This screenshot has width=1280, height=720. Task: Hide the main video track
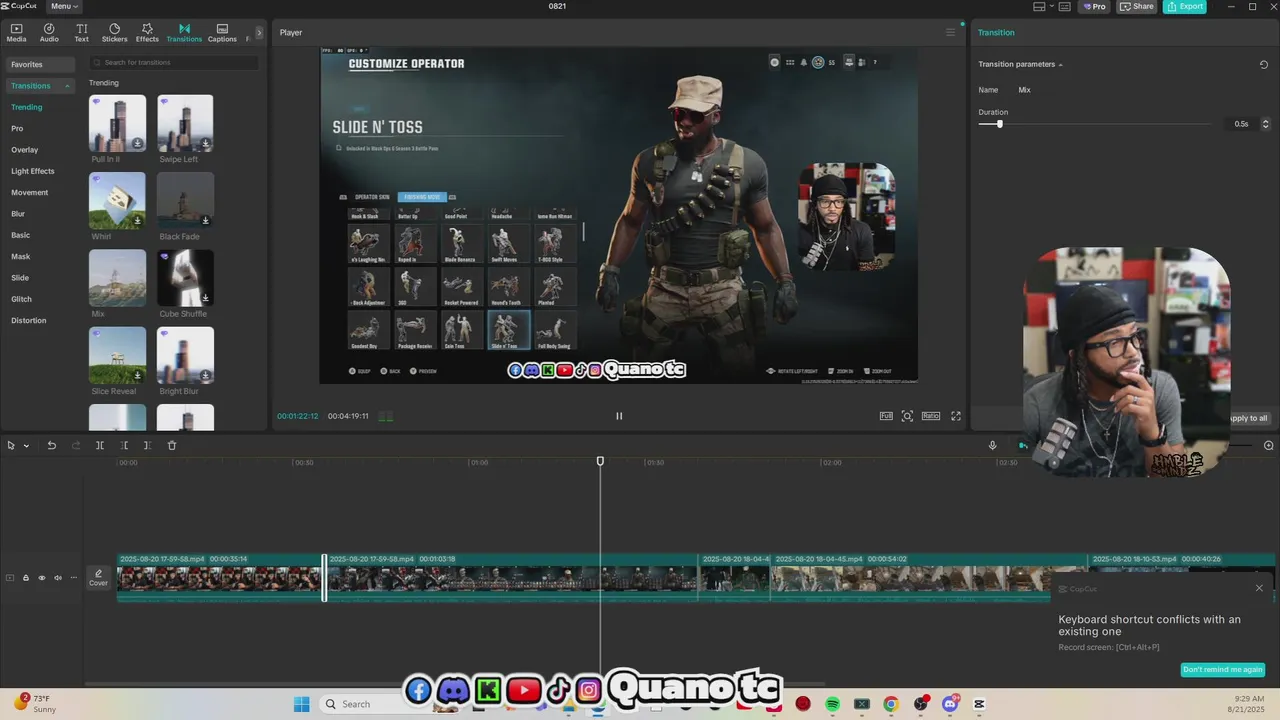[42, 578]
